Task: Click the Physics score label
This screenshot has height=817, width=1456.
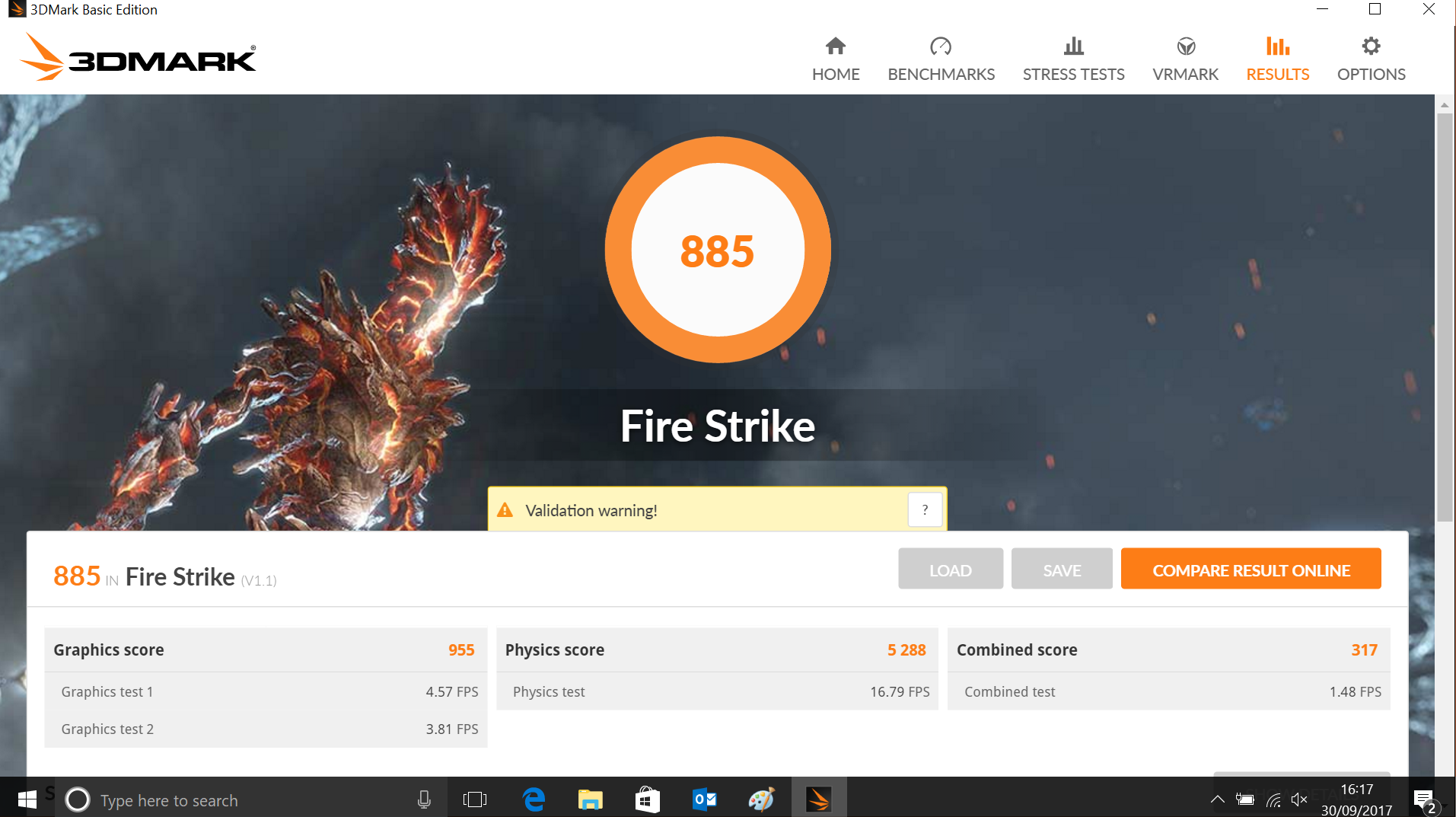Action: click(x=555, y=649)
